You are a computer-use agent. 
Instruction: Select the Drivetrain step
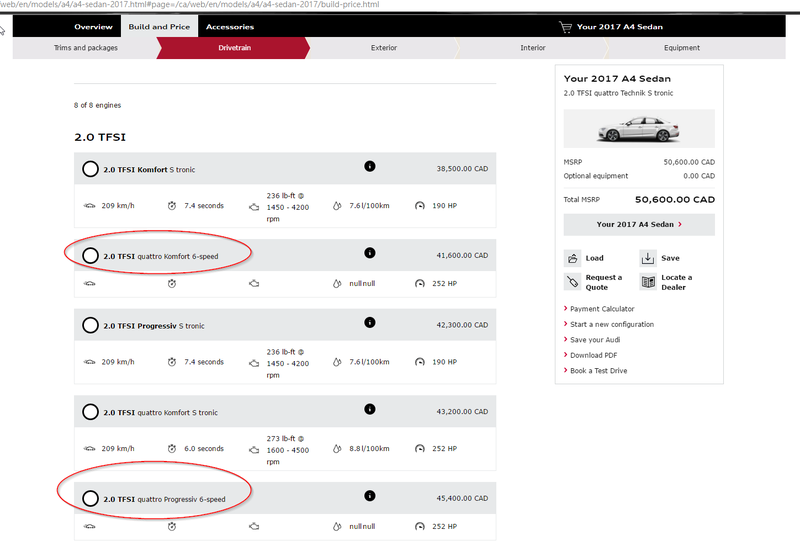tap(234, 47)
